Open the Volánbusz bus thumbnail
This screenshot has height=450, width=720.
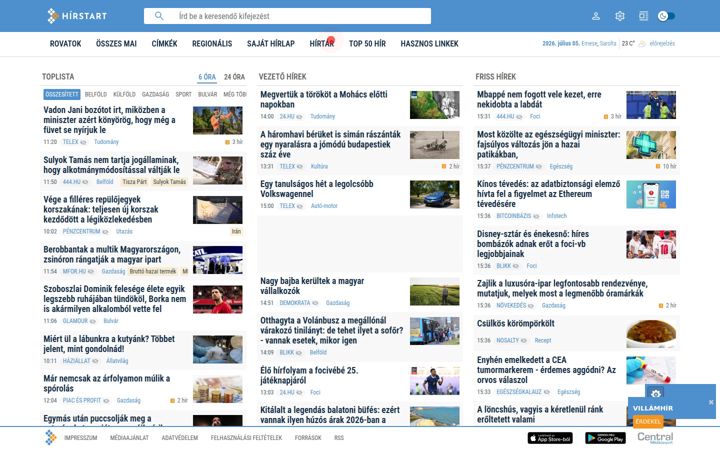434,331
